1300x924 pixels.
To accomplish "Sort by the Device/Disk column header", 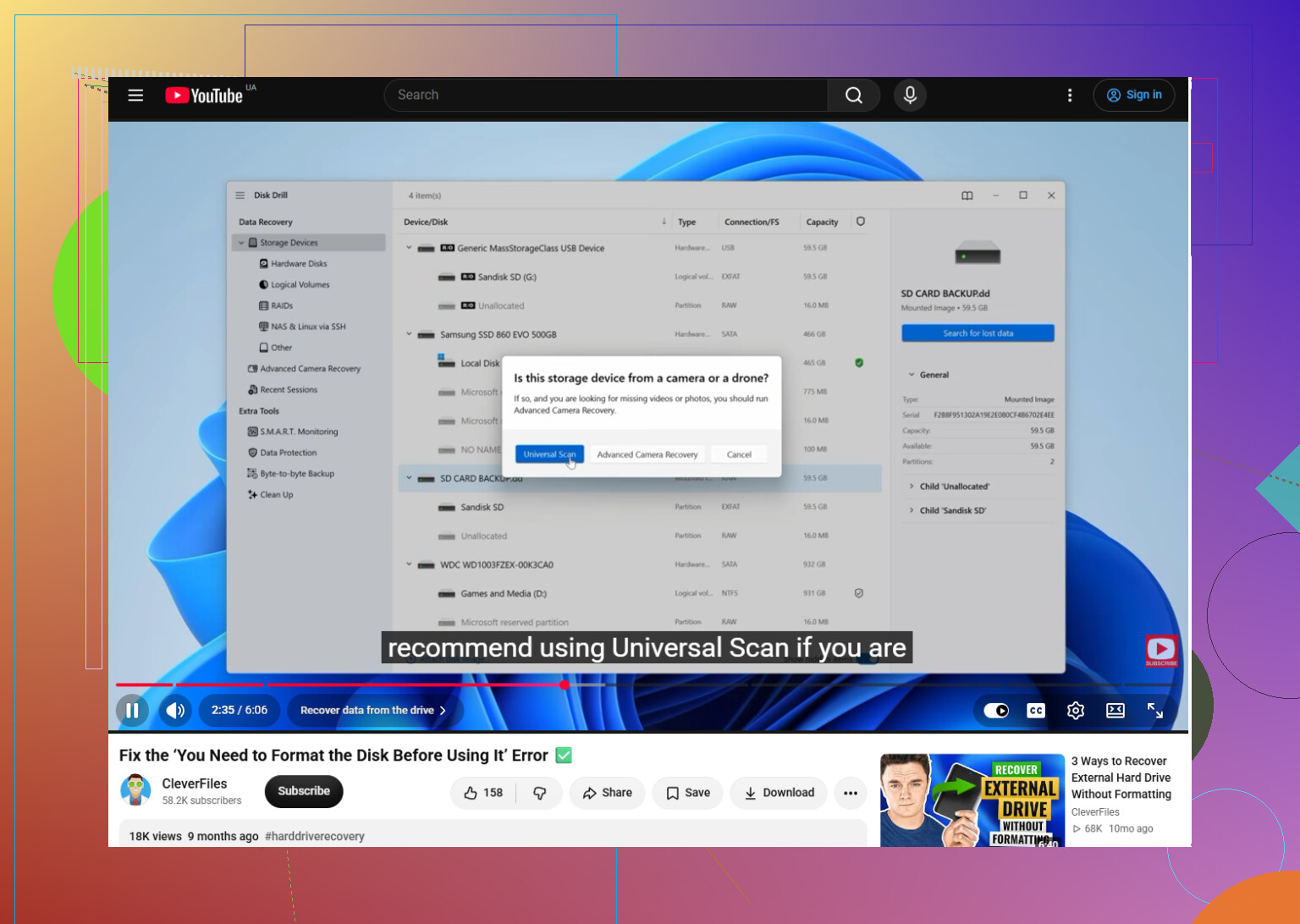I will click(x=426, y=222).
